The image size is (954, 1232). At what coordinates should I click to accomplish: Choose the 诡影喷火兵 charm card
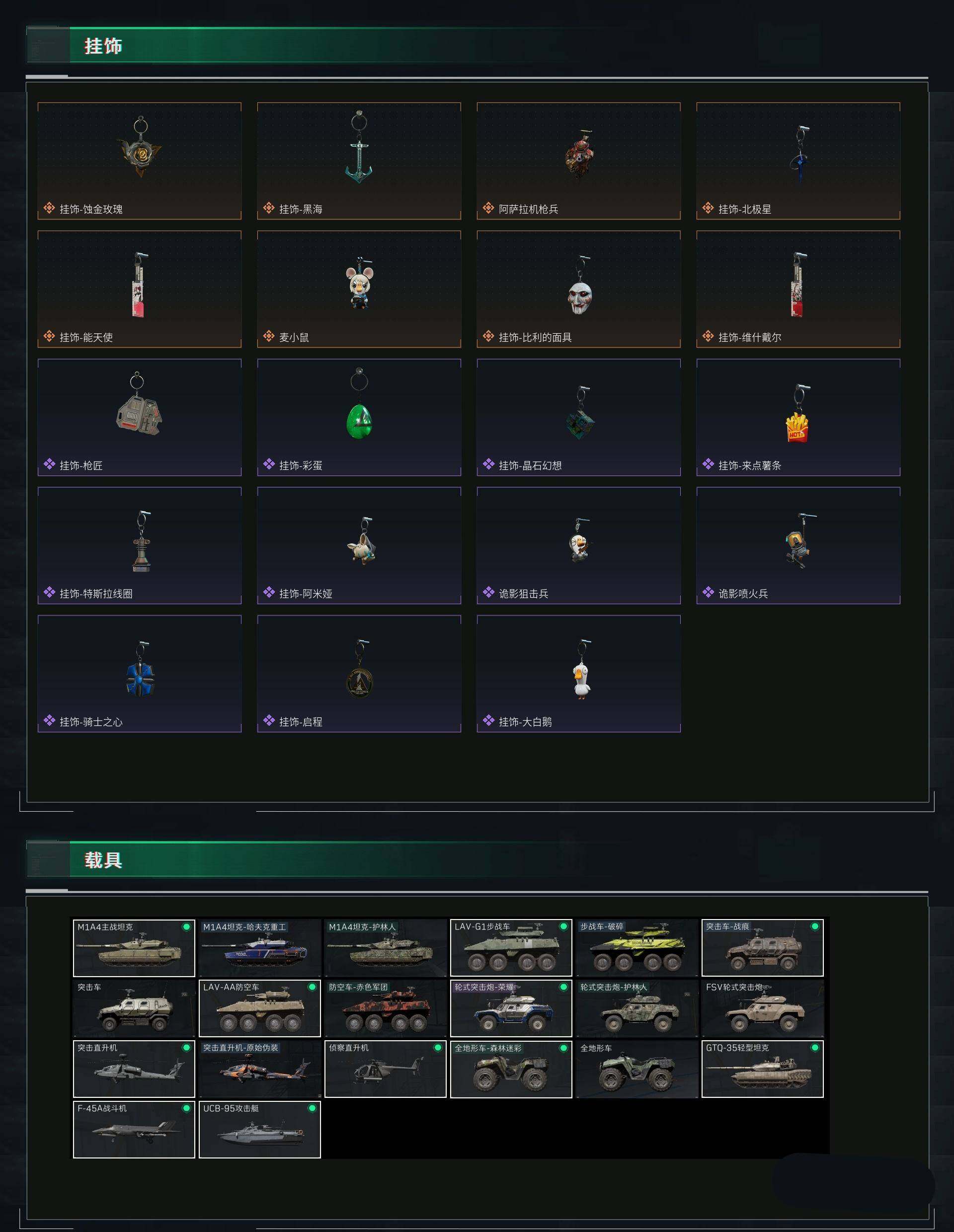click(x=797, y=545)
